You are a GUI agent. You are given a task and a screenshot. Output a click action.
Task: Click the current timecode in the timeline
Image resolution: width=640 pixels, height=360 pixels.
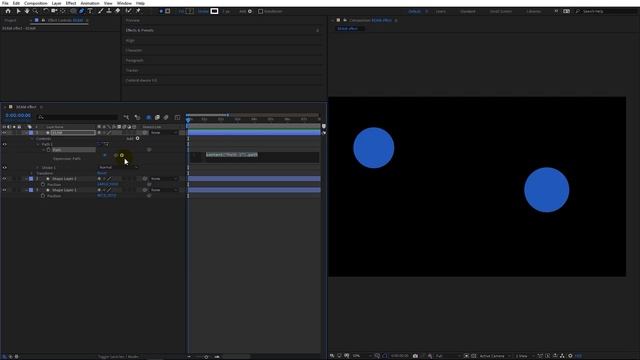coord(18,116)
